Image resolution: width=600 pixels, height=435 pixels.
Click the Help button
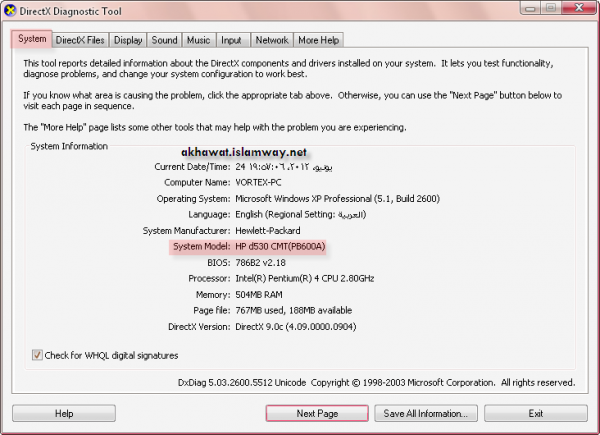(x=64, y=414)
